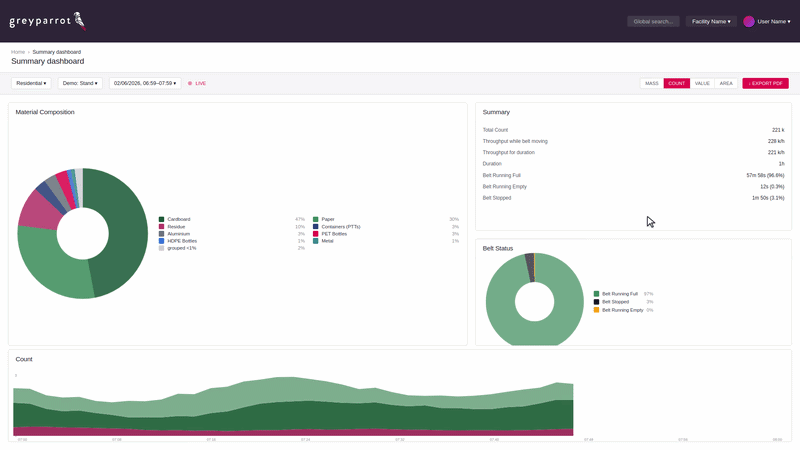Viewport: 800px width, 450px height.
Task: Switch to the MASS metric tab
Action: pos(652,83)
